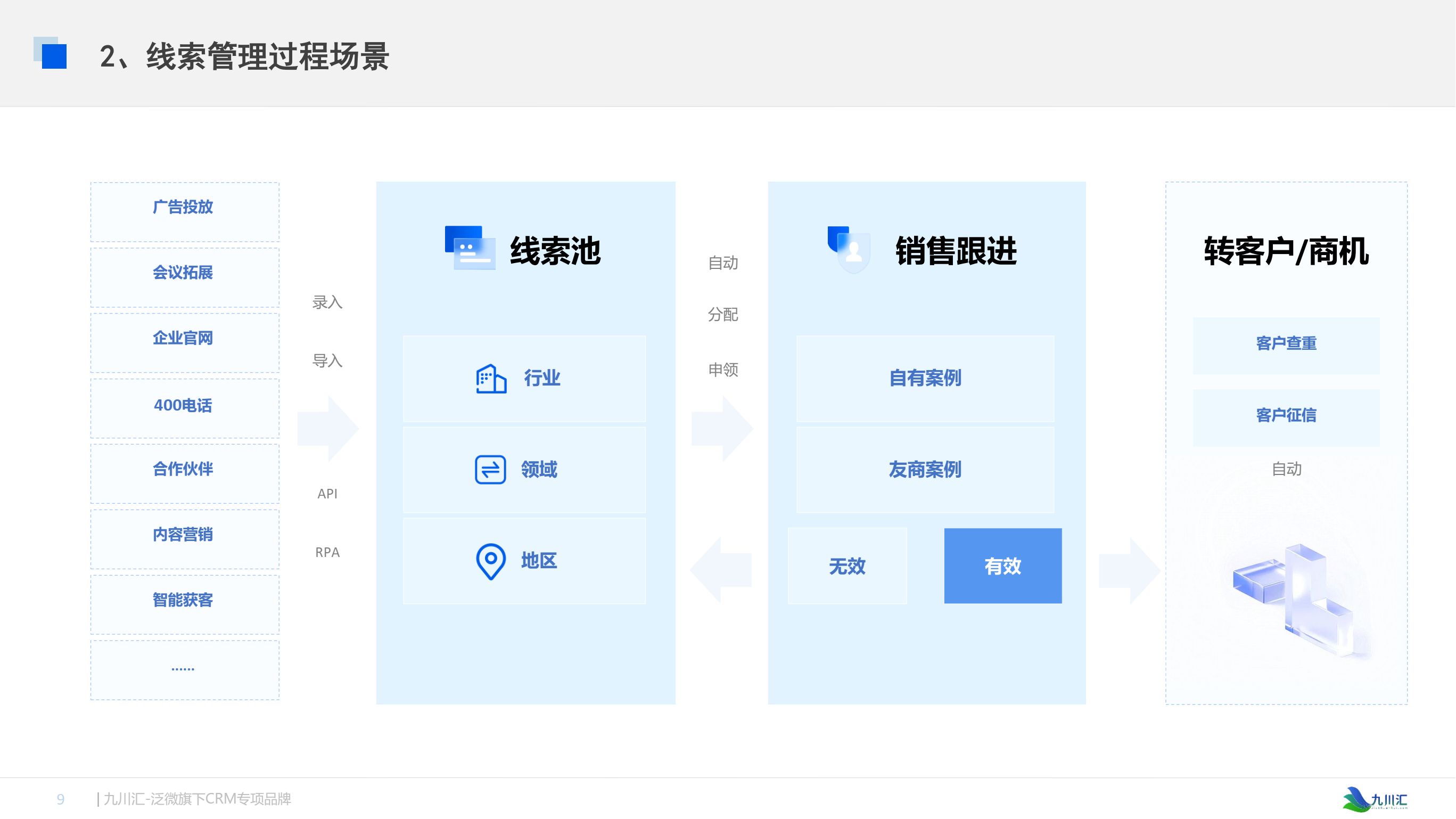The width and height of the screenshot is (1456, 819).
Task: Click the page number 9 in the footer
Action: [61, 799]
